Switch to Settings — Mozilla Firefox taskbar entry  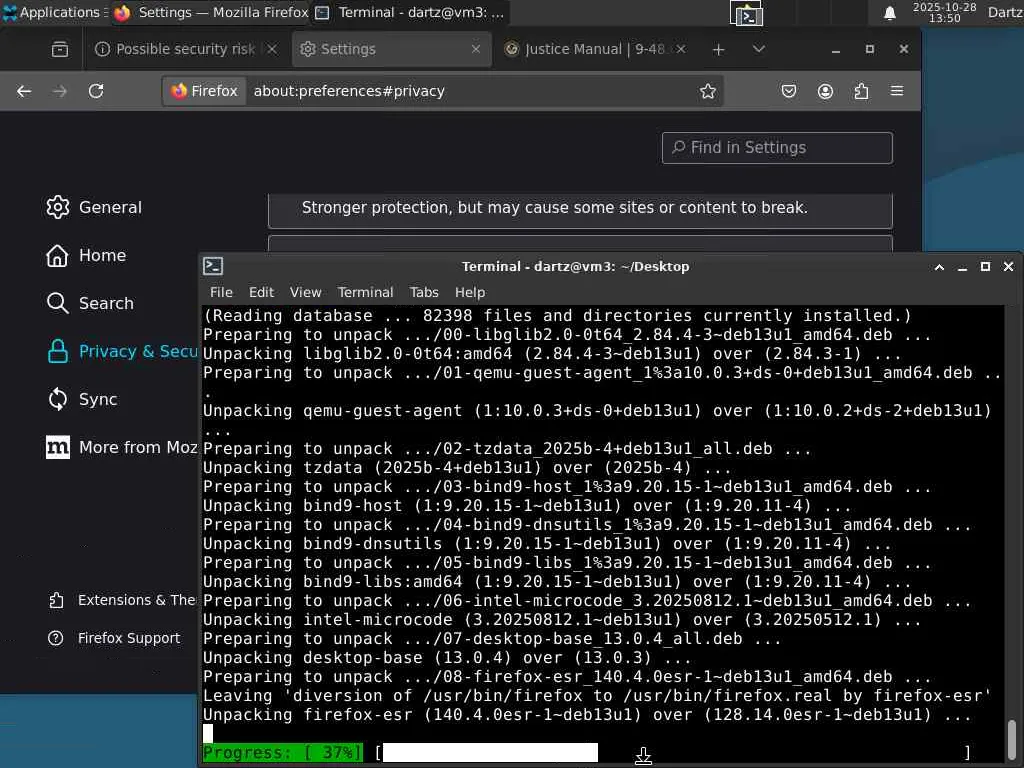(x=211, y=12)
